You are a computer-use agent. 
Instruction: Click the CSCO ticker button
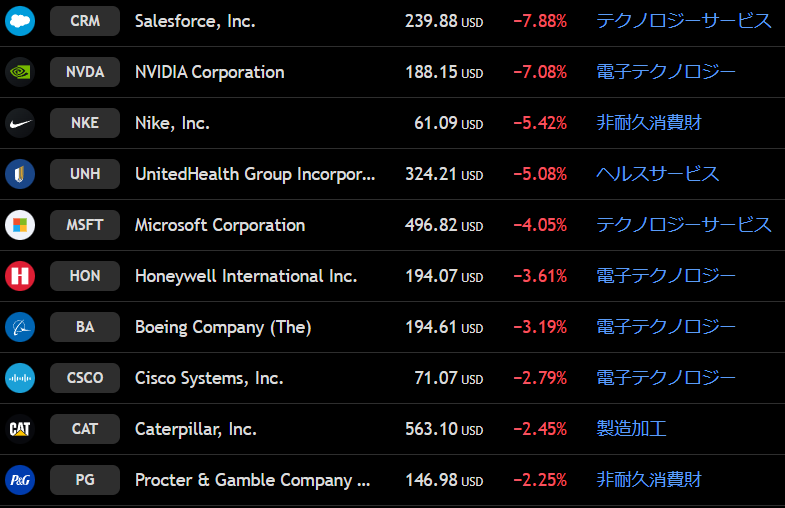point(85,378)
